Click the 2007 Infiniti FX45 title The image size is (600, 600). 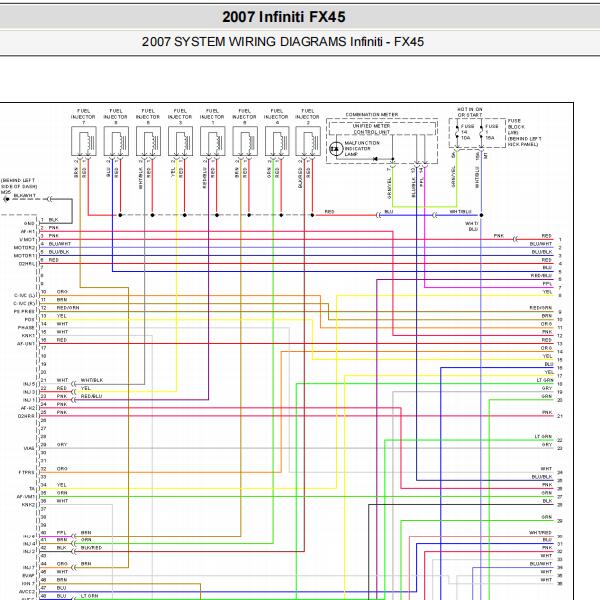click(x=284, y=17)
